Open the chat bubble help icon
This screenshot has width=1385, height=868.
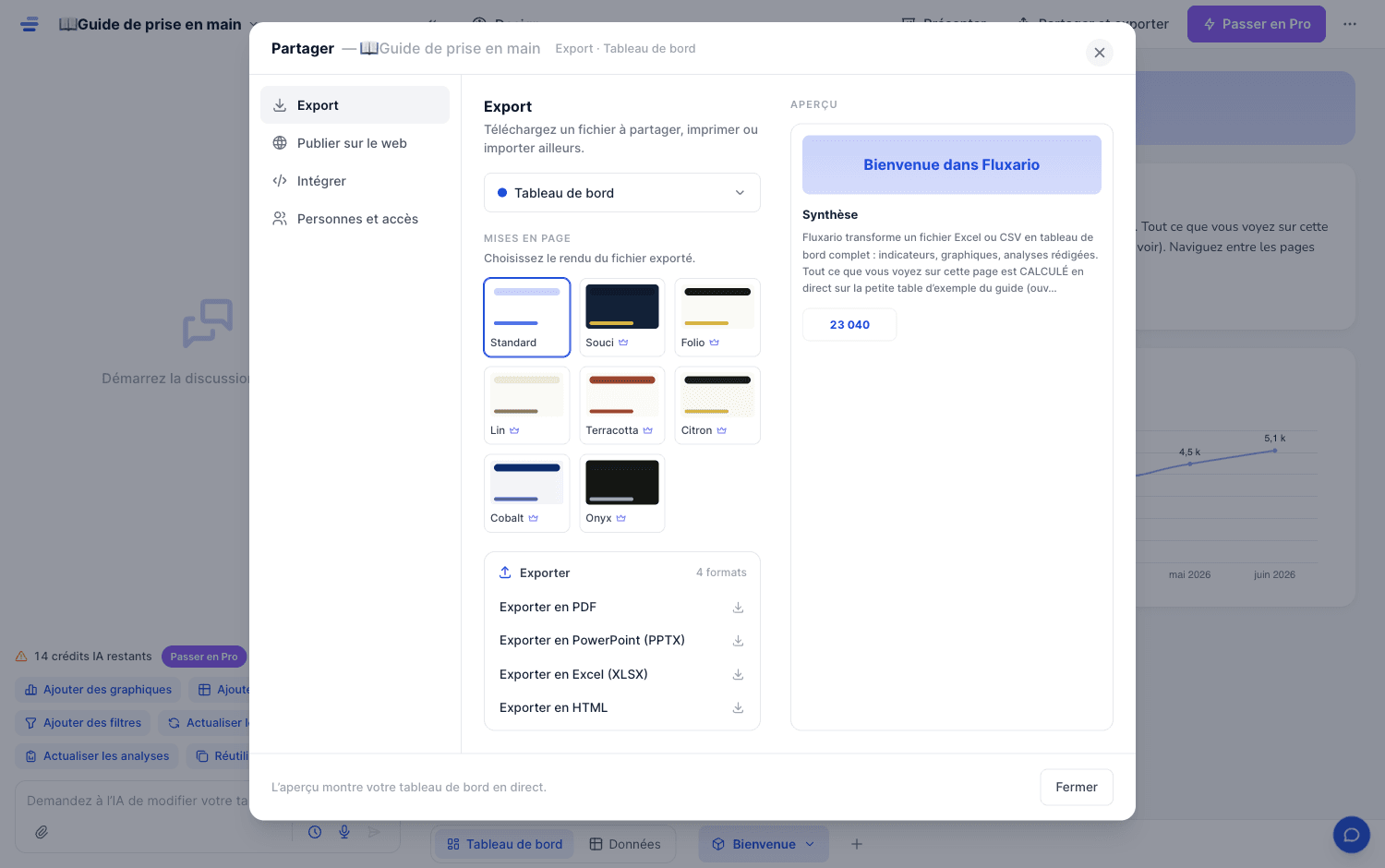point(1351,835)
